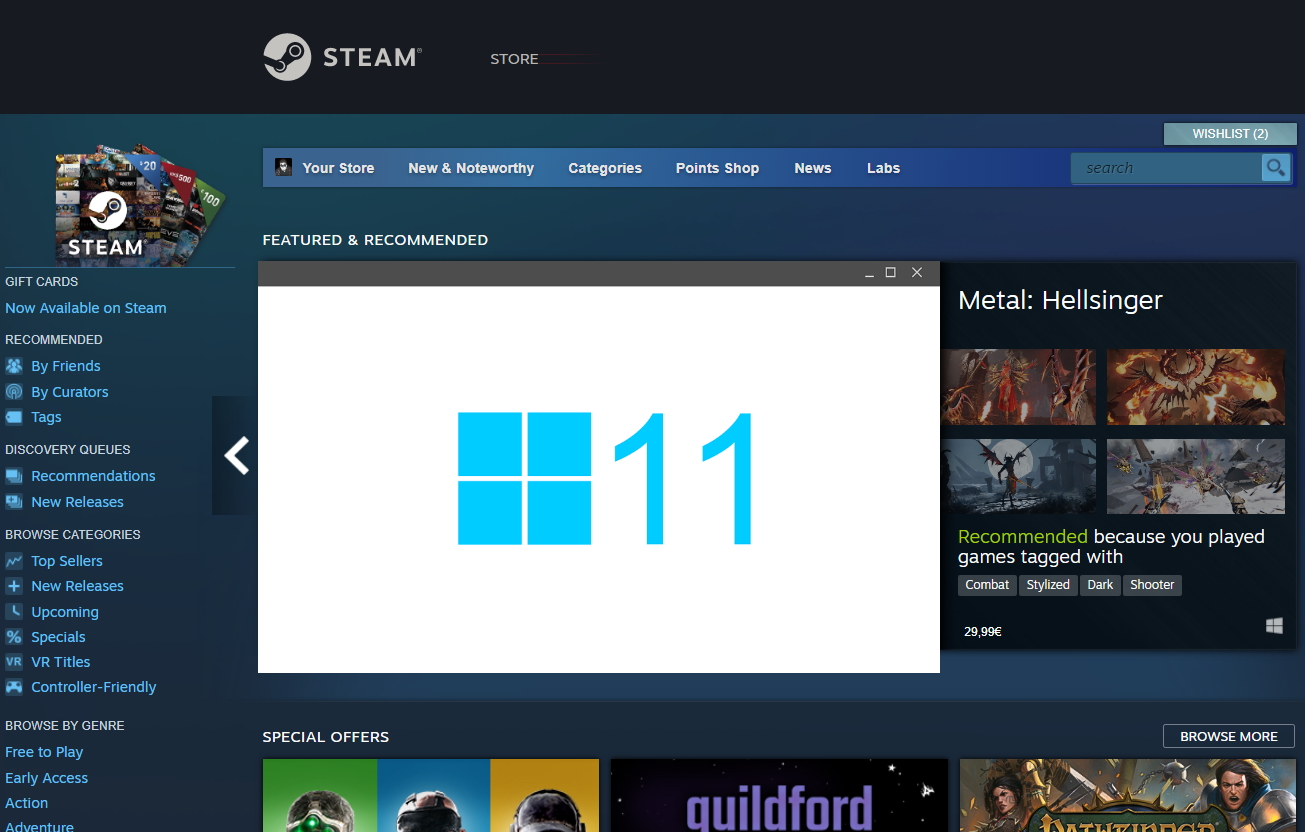Expand the Categories dropdown
Image resolution: width=1305 pixels, height=832 pixels.
[x=605, y=168]
